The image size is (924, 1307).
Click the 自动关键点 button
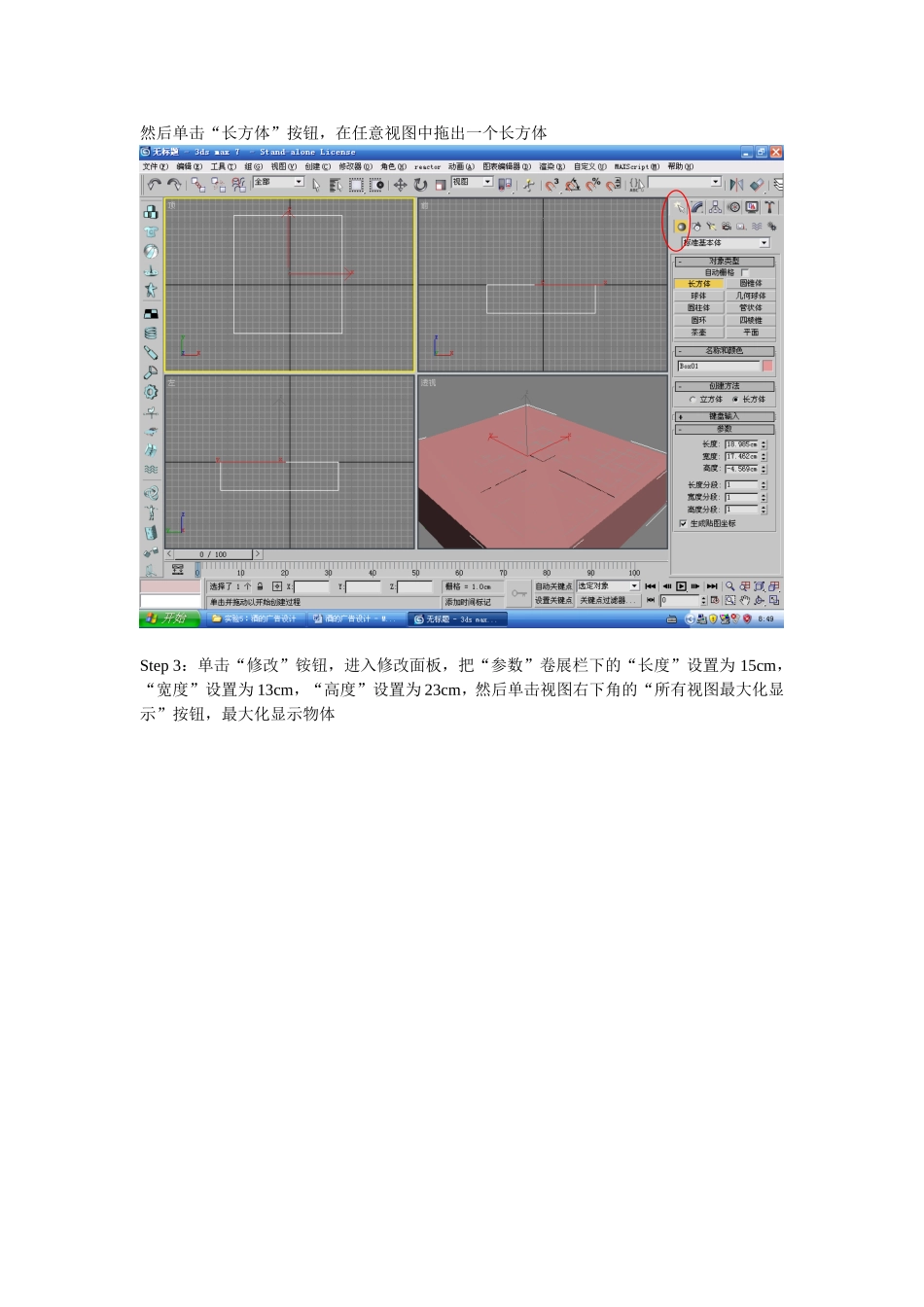(553, 586)
